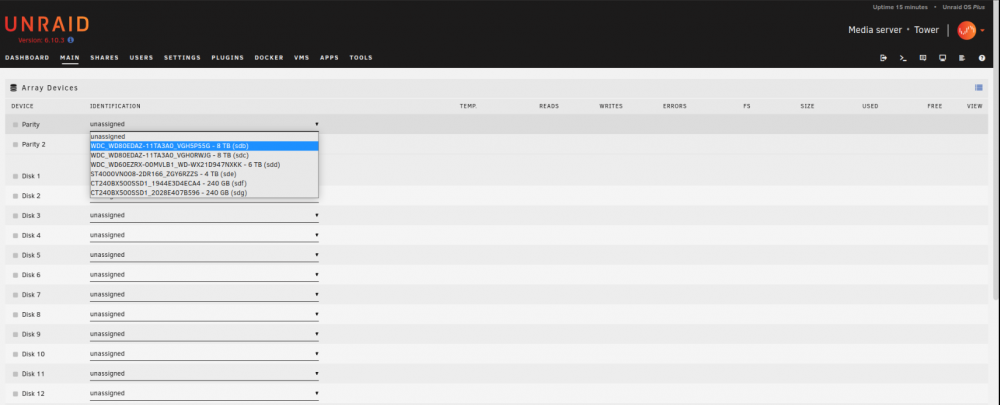Screen dimensions: 1000x405
Task: Open the Disk 5 identification dropdown
Action: point(204,255)
